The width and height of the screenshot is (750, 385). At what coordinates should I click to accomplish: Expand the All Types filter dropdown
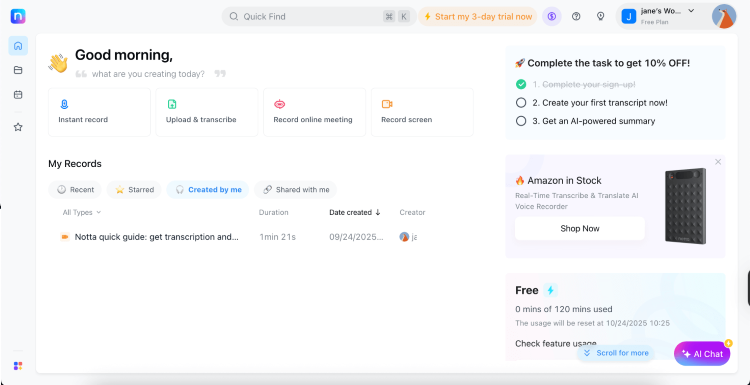[82, 212]
